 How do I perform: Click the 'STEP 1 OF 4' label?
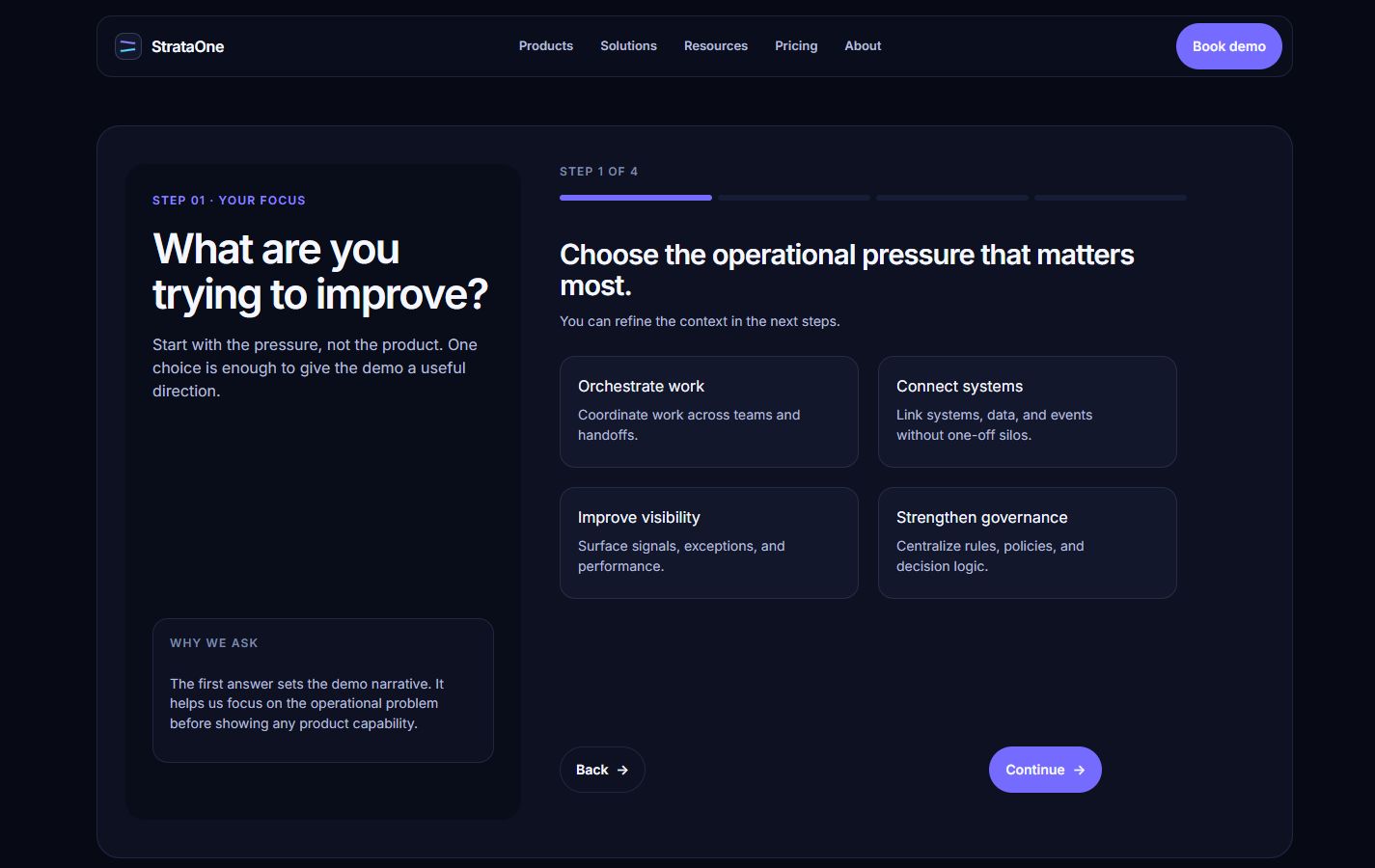pos(598,172)
